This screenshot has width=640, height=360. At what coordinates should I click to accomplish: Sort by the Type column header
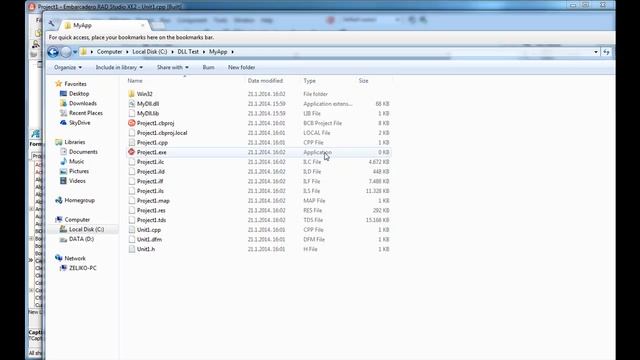click(x=309, y=81)
